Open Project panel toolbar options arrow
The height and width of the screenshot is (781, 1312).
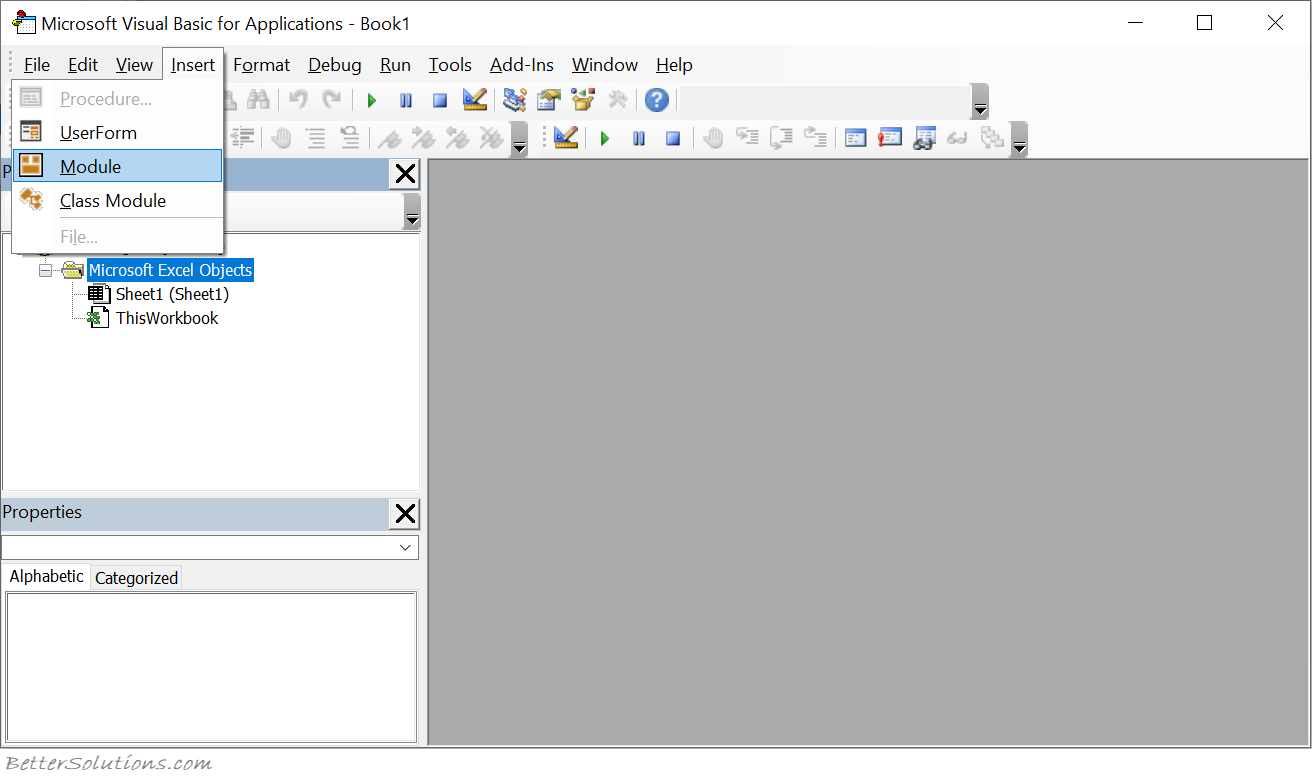pyautogui.click(x=412, y=212)
